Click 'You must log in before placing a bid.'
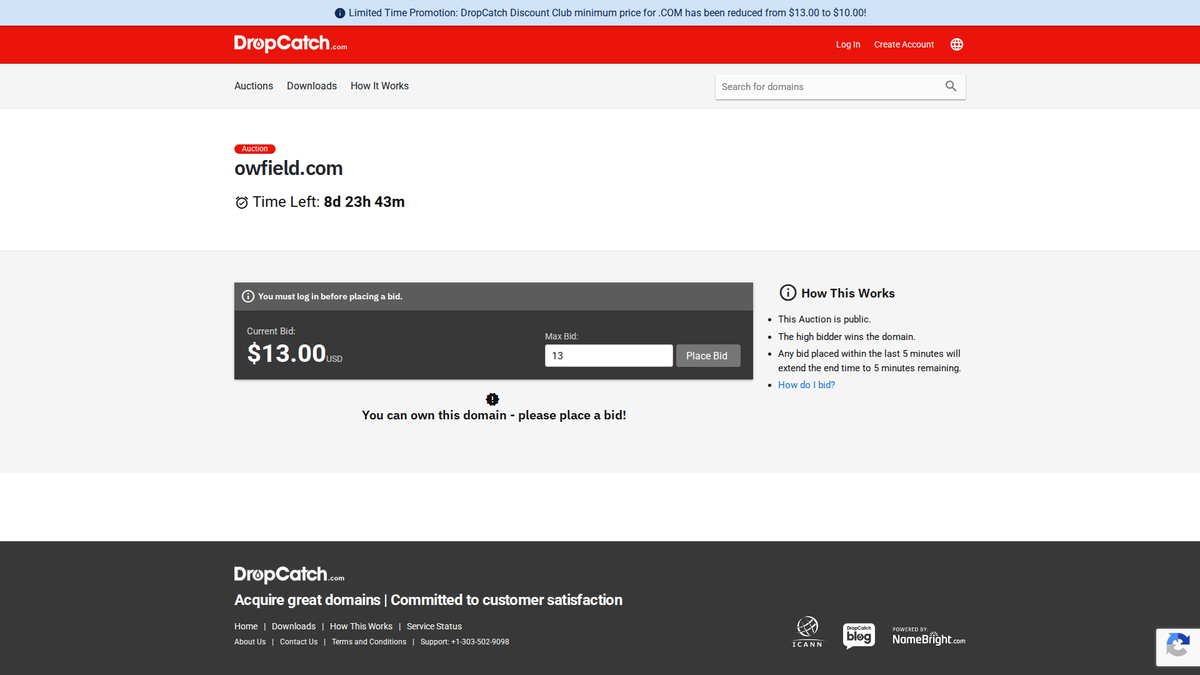Screen dimensions: 1200x675 (330, 297)
